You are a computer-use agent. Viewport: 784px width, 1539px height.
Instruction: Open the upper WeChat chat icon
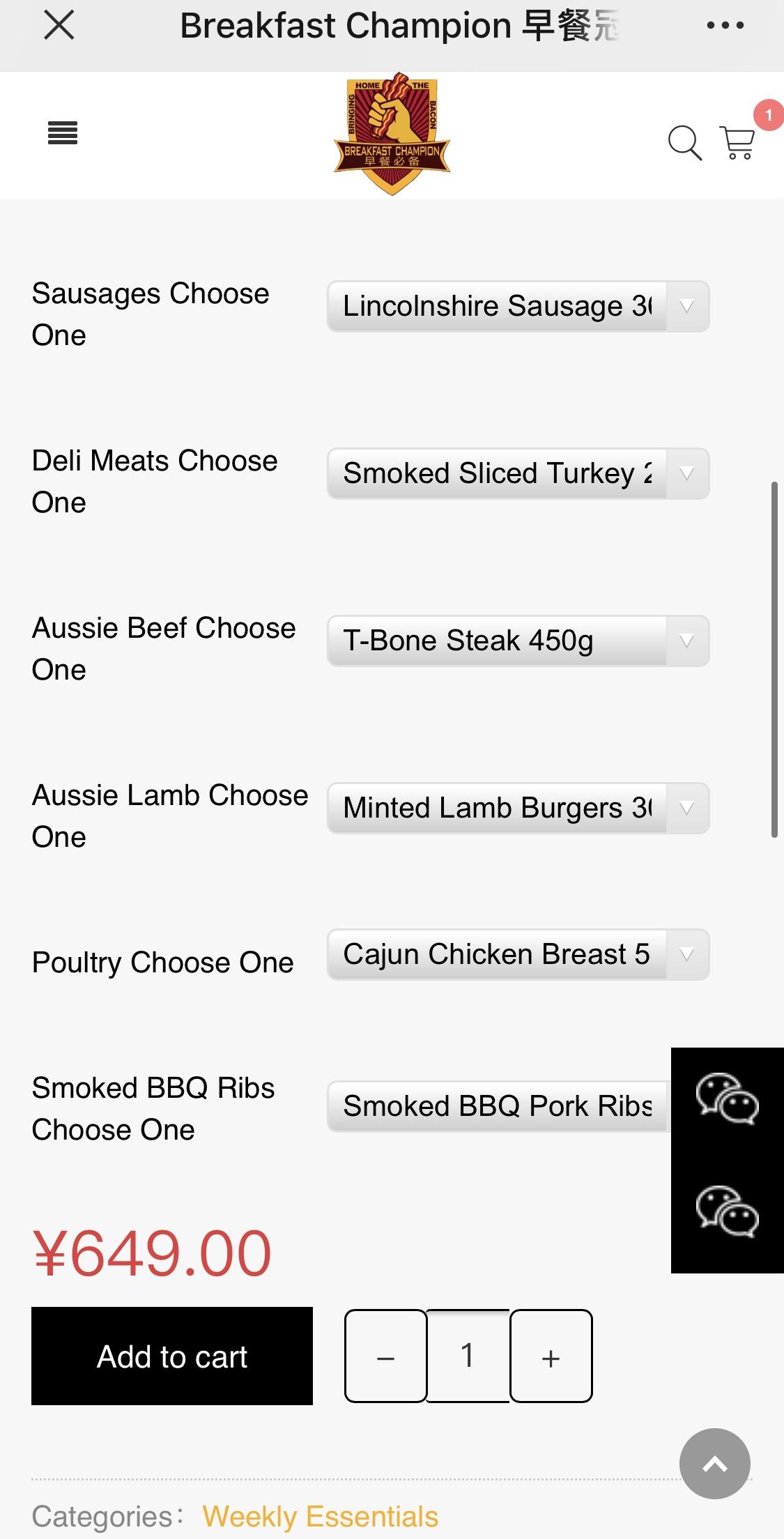pos(727,1099)
